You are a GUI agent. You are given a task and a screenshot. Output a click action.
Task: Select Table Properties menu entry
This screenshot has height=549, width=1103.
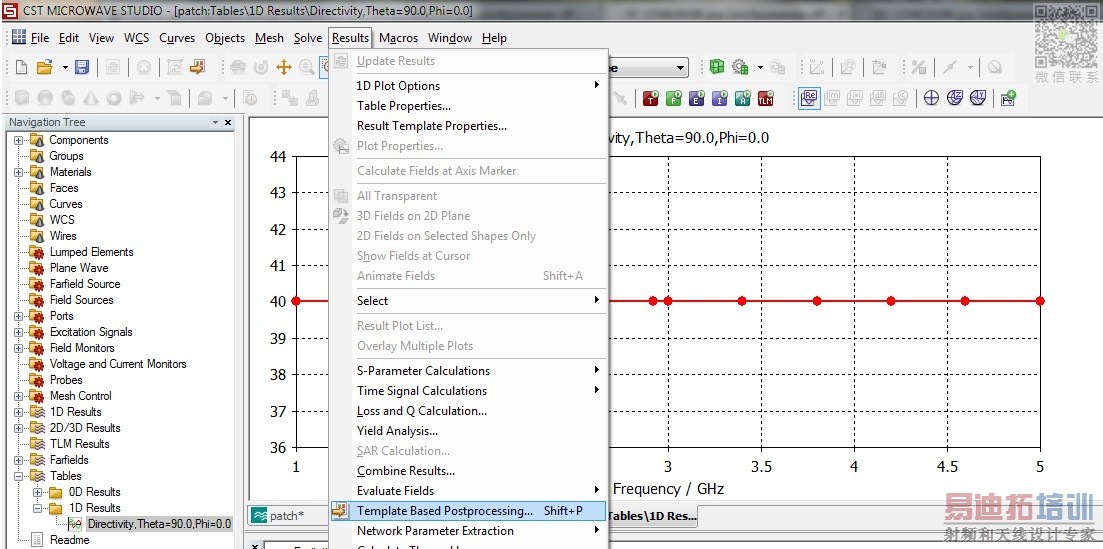click(468, 106)
